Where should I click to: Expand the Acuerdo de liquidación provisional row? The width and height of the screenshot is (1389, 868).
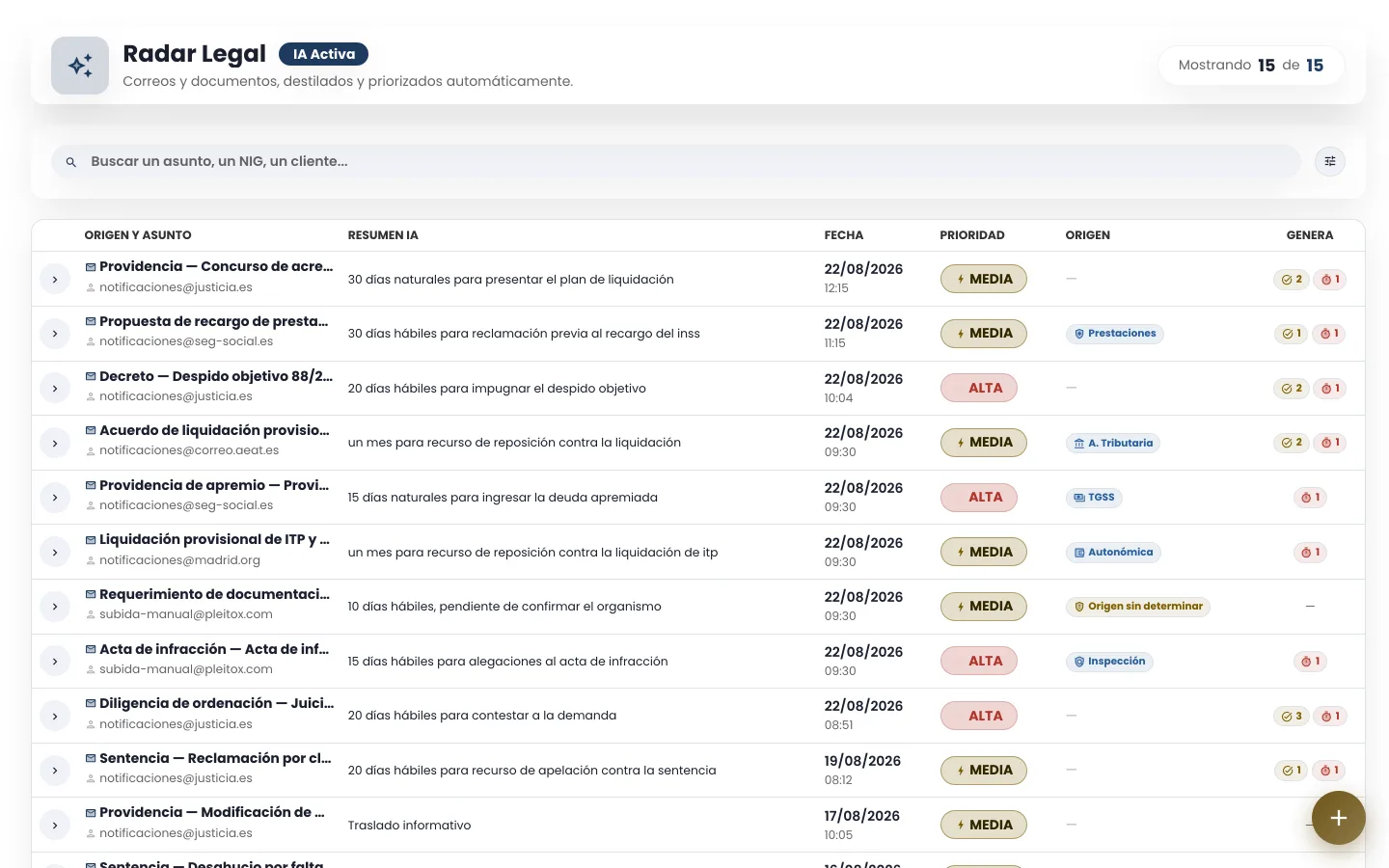55,443
